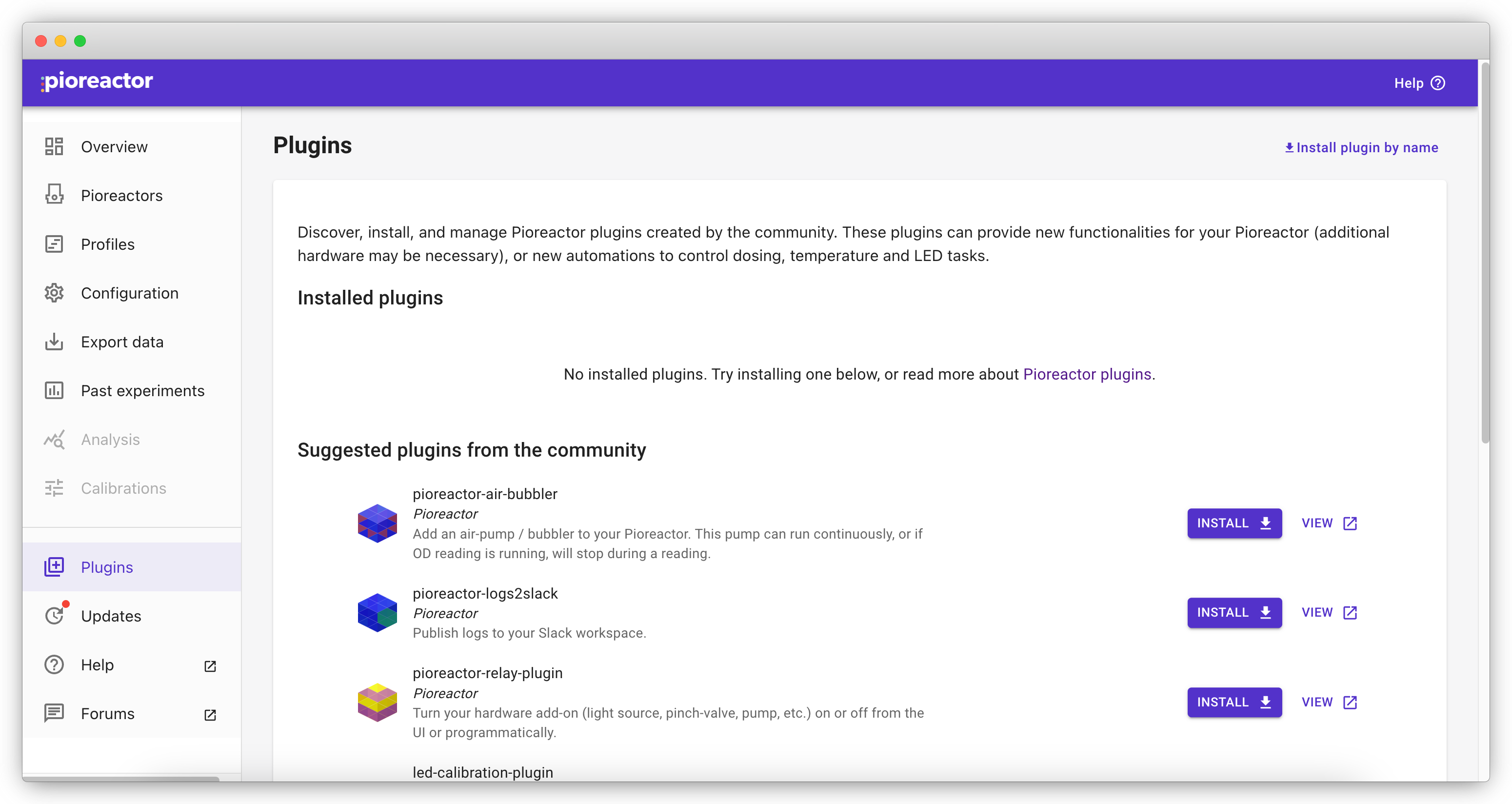Click the Past experiments sidebar item
This screenshot has height=804, width=1512.
click(x=143, y=391)
